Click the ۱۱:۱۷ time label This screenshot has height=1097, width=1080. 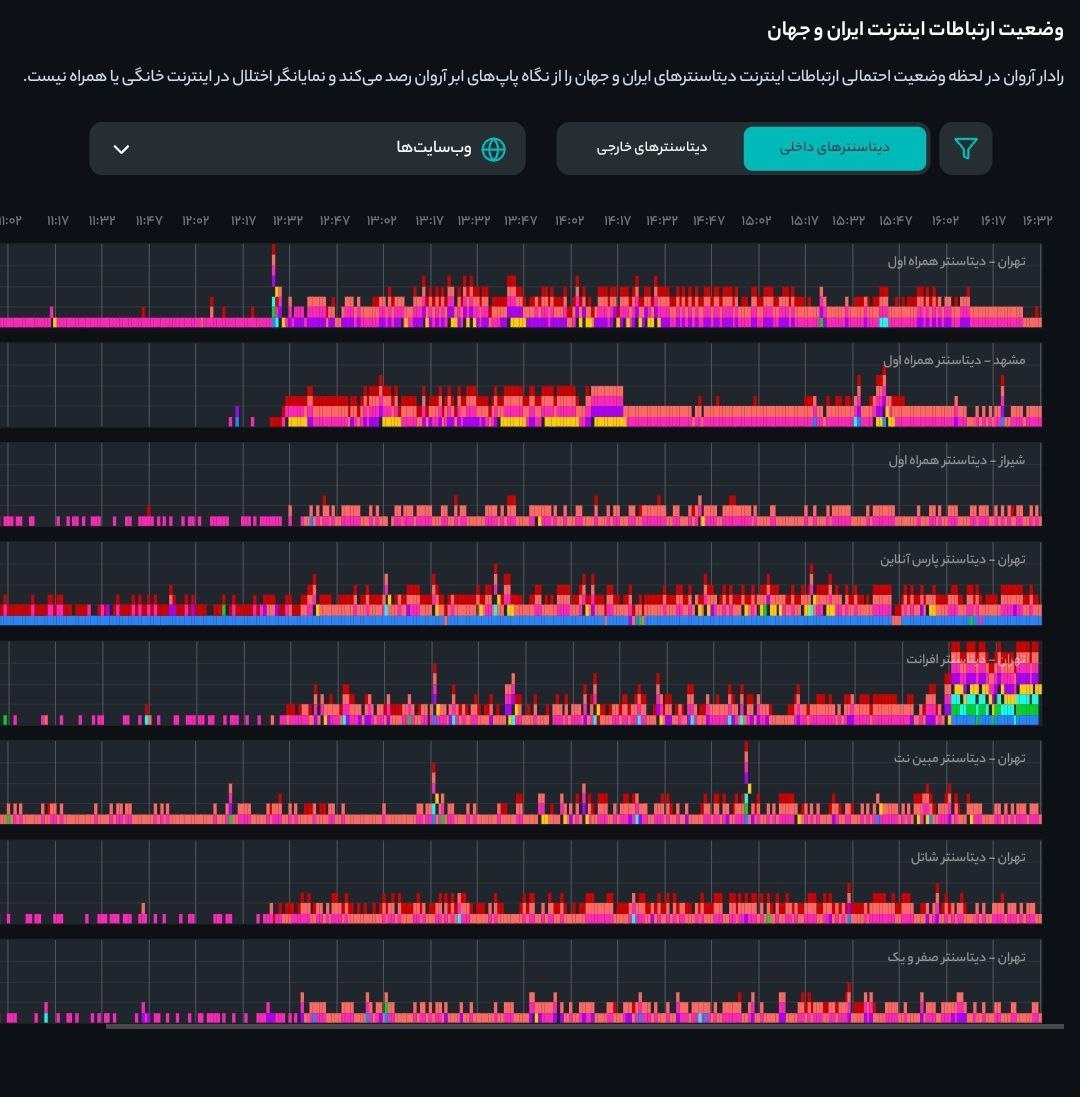(57, 220)
